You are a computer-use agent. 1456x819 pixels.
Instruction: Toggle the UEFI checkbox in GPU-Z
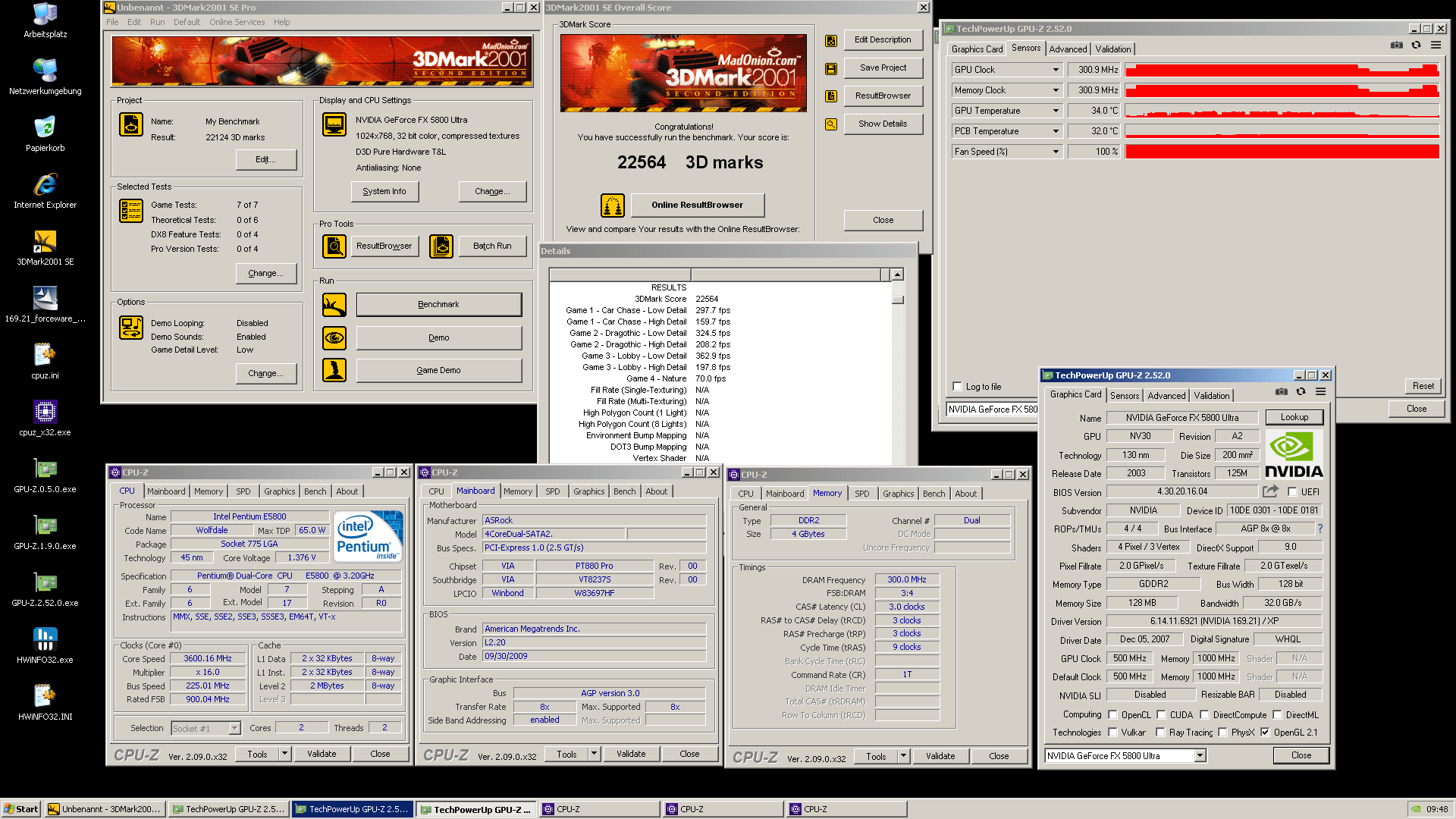[x=1292, y=491]
